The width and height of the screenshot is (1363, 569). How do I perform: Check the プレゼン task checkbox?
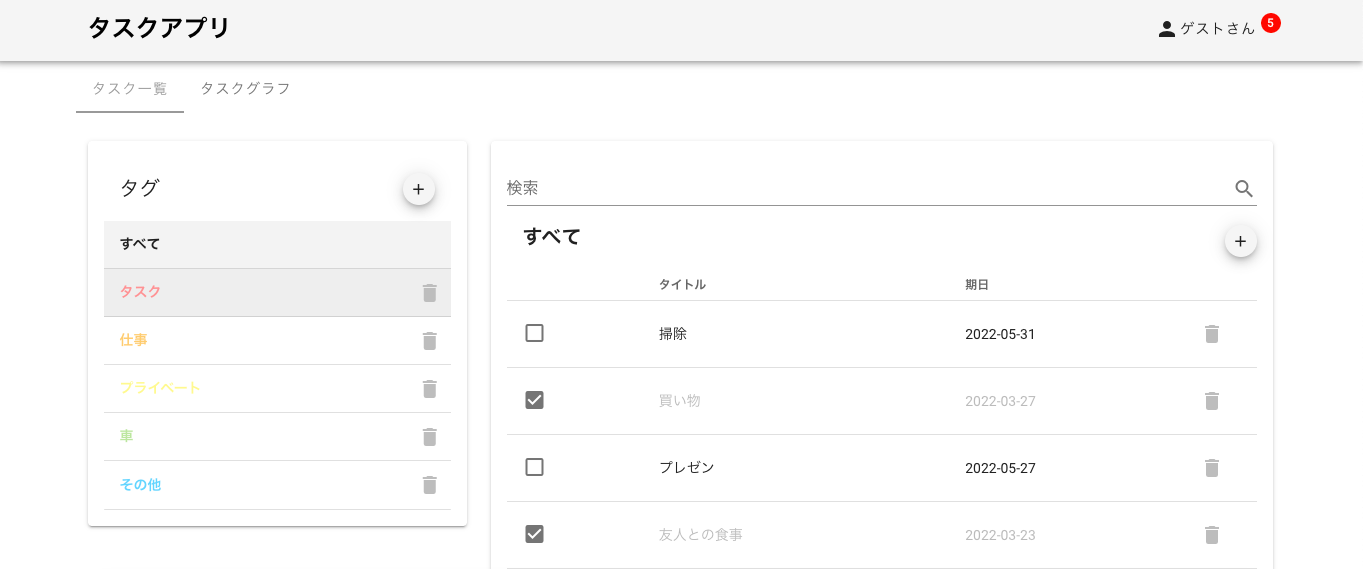click(535, 467)
